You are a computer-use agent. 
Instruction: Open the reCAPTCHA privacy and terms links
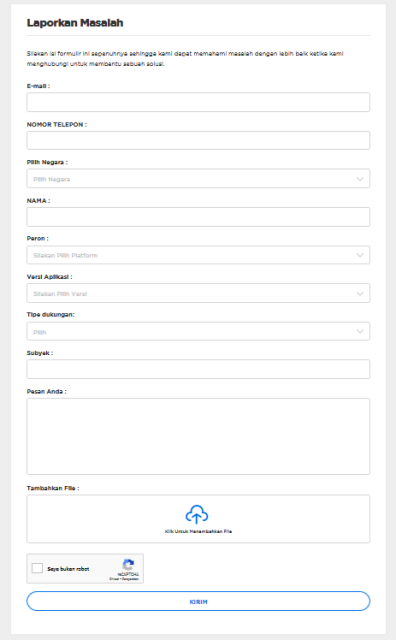(124, 579)
